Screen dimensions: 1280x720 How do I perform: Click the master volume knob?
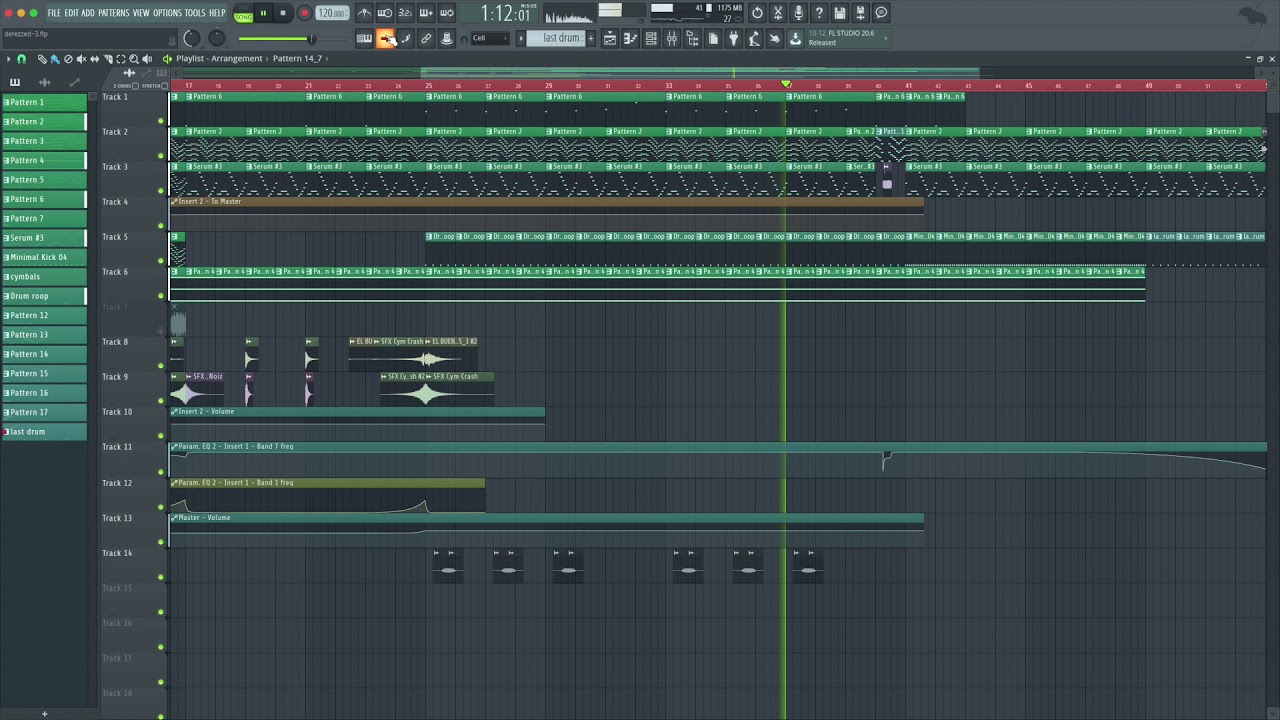click(x=192, y=38)
